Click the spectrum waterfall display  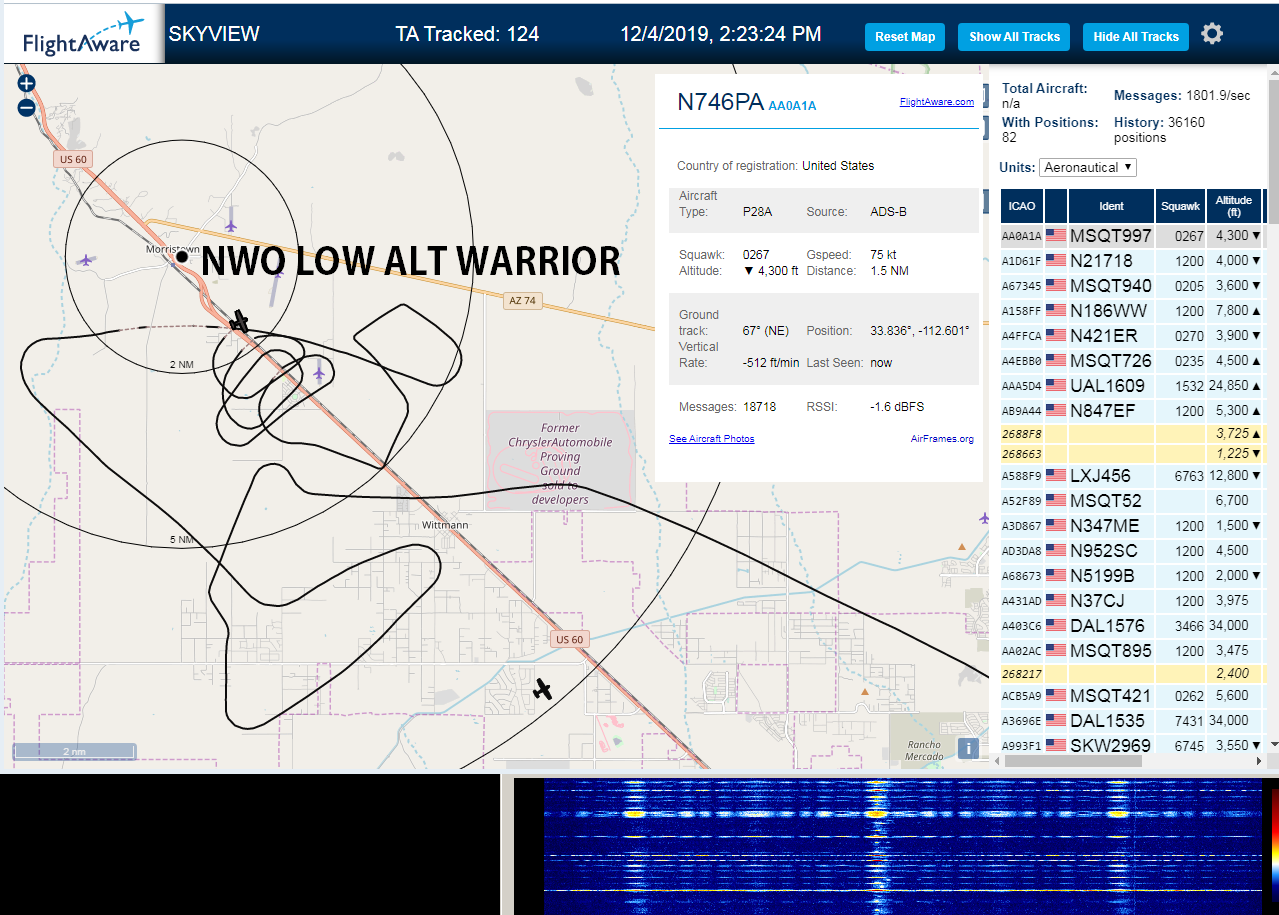902,845
